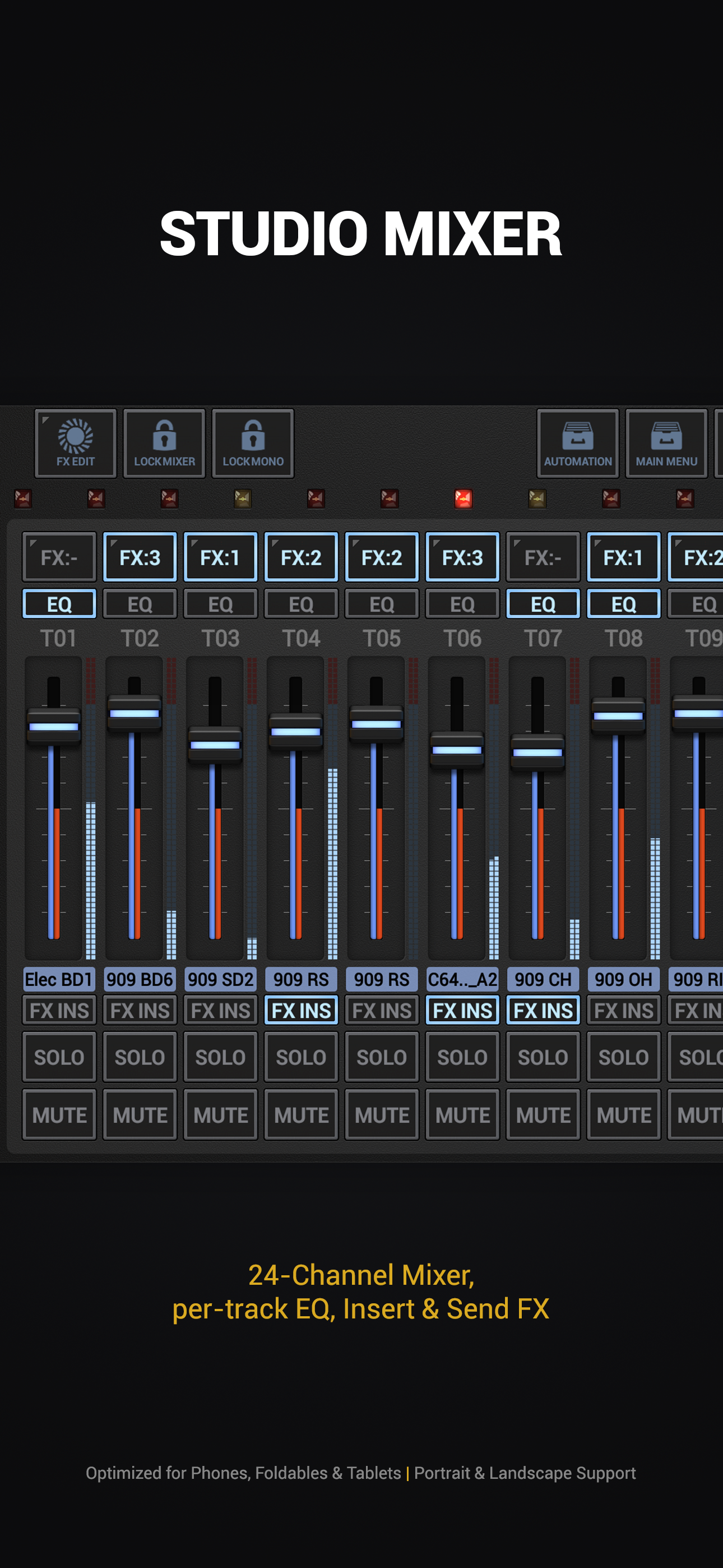This screenshot has height=1568, width=723.
Task: Disable FX INS on track T04
Action: (302, 1011)
